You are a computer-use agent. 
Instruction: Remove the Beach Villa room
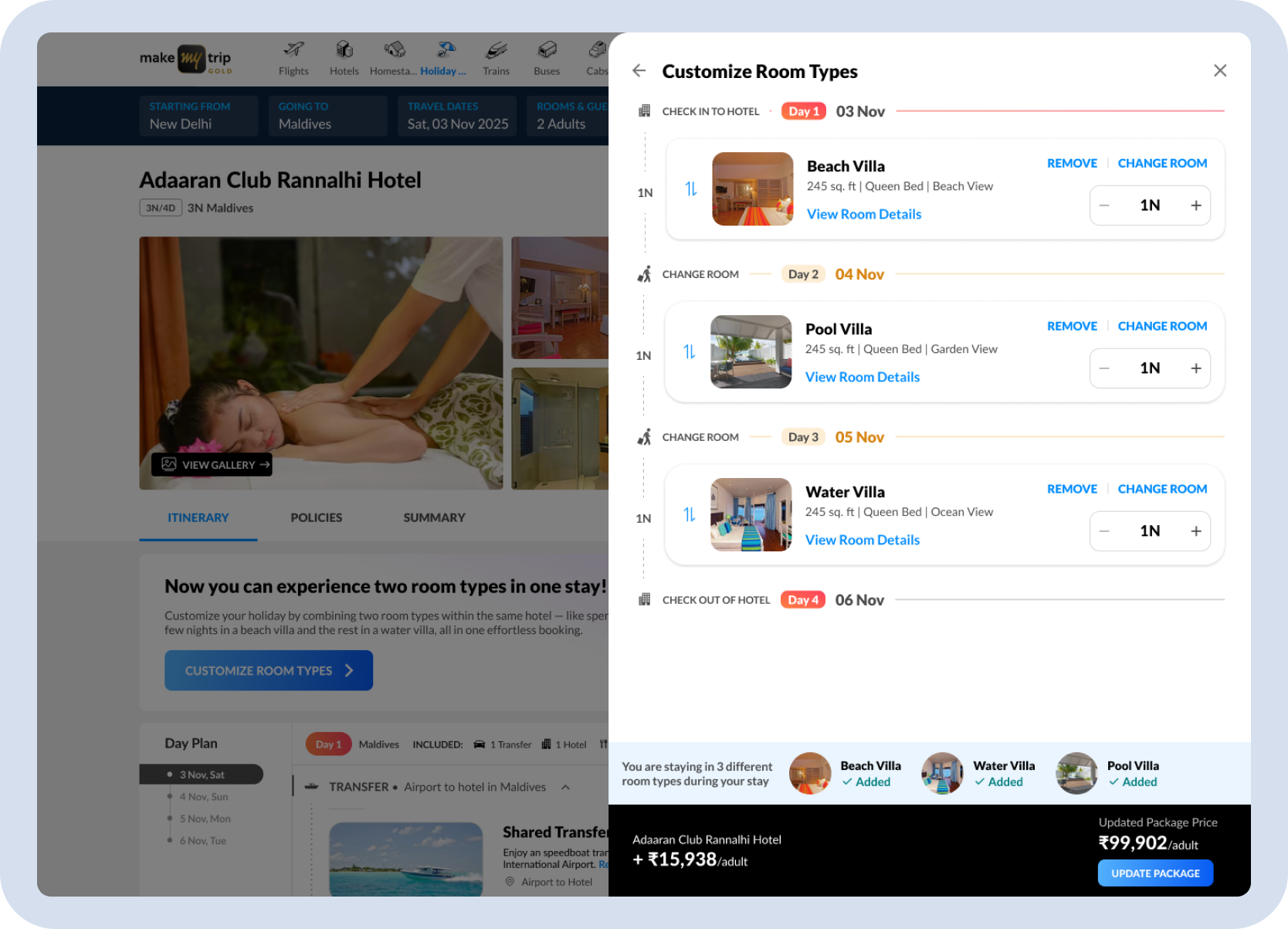(x=1072, y=163)
